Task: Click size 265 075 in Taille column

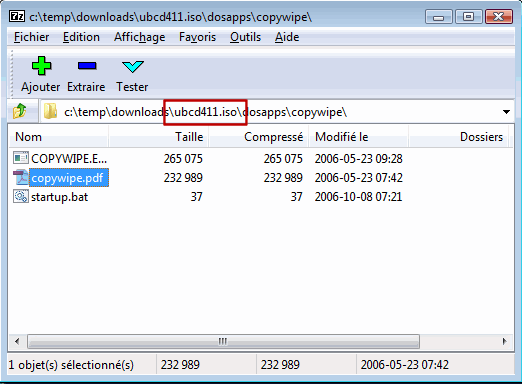Action: pos(183,159)
